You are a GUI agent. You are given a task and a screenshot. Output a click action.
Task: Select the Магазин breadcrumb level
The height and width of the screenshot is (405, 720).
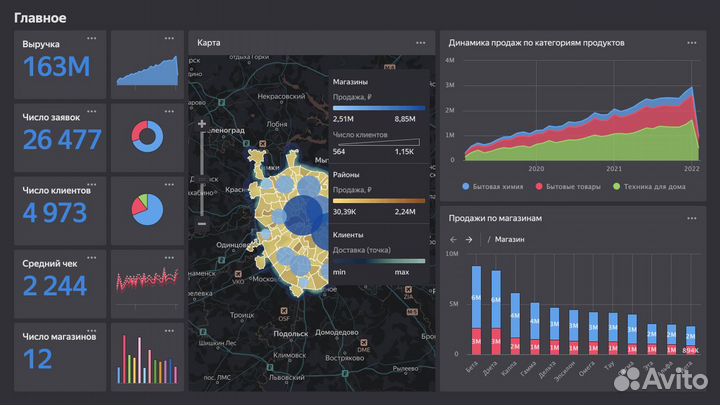510,240
